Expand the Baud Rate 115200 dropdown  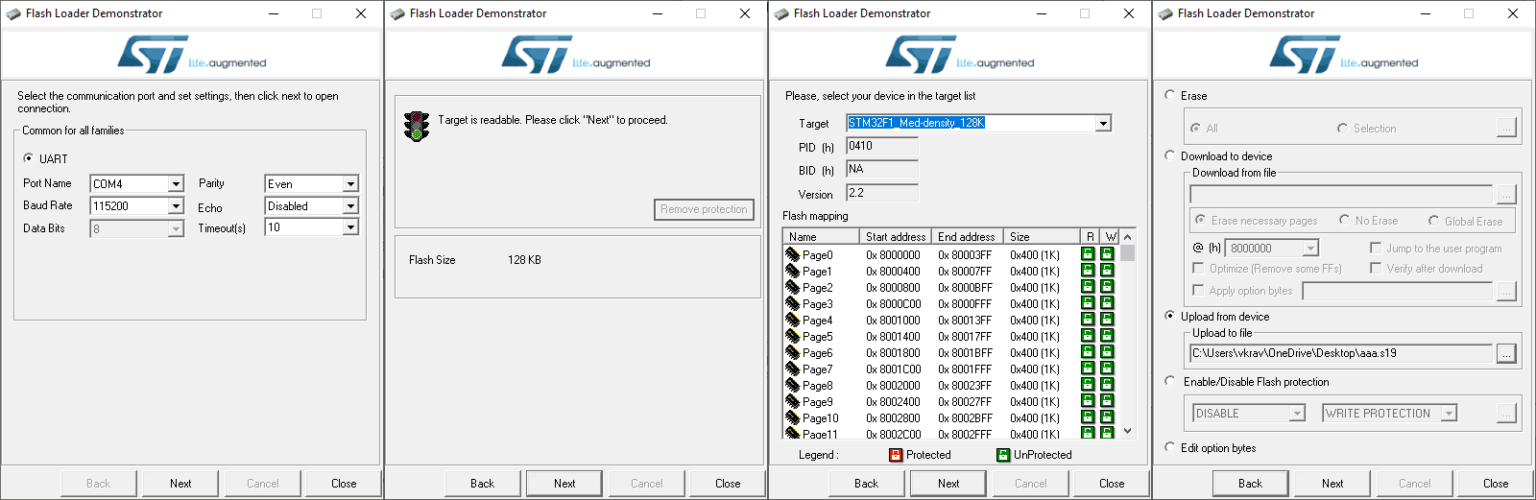click(x=176, y=206)
